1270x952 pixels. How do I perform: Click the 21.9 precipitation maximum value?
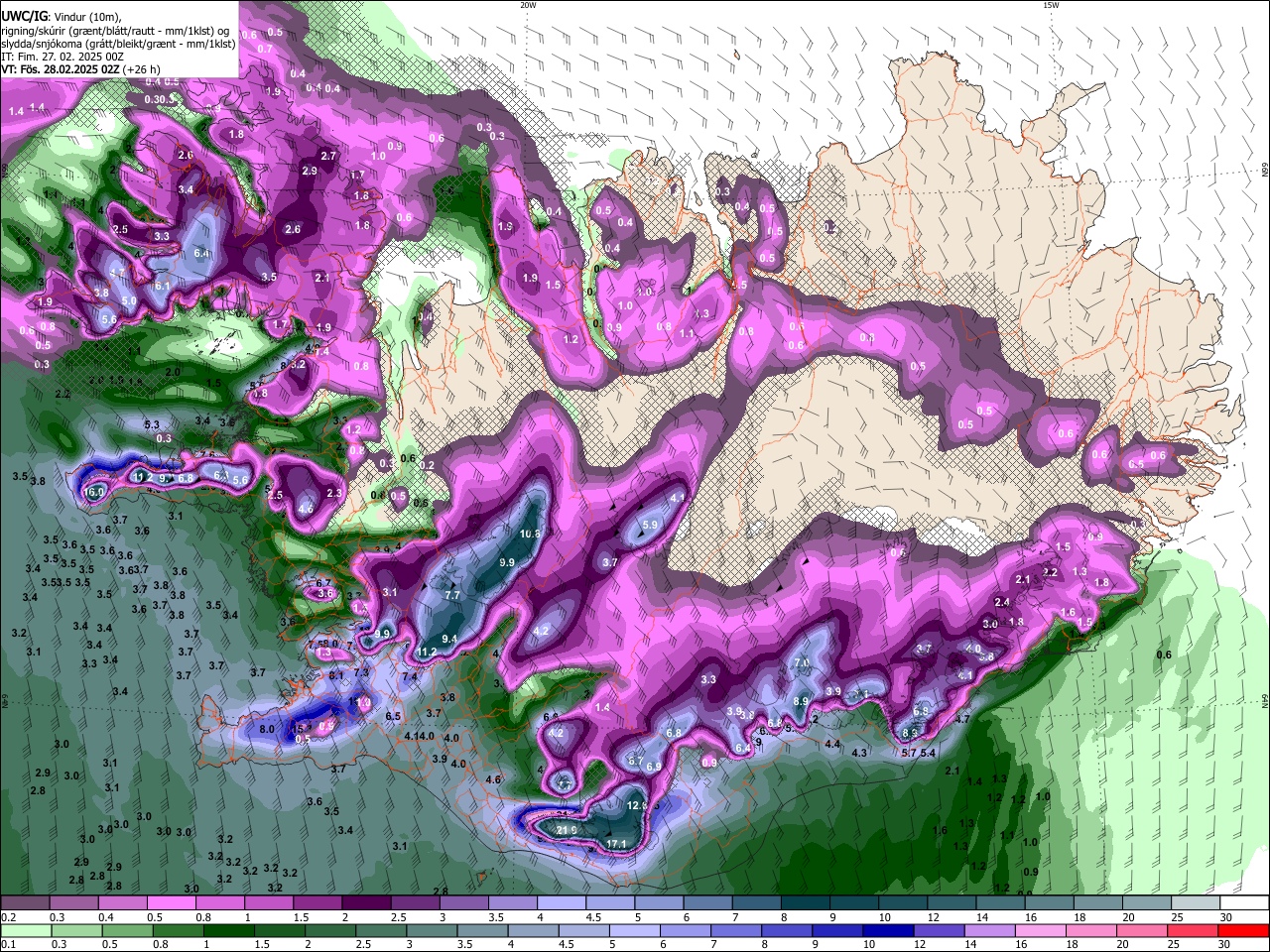[x=568, y=830]
